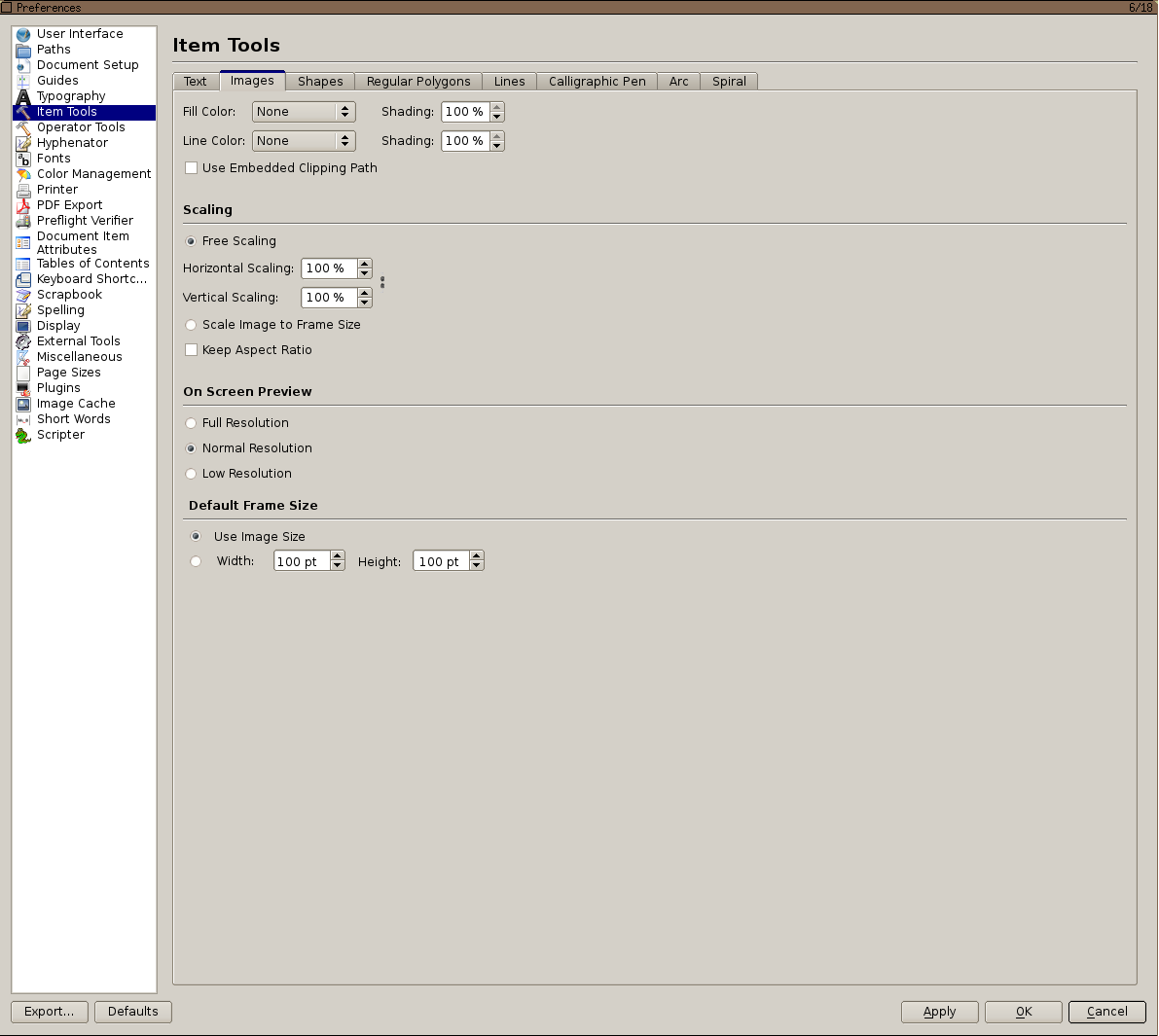The width and height of the screenshot is (1159, 1036).
Task: Click the Export... button
Action: (x=50, y=1012)
